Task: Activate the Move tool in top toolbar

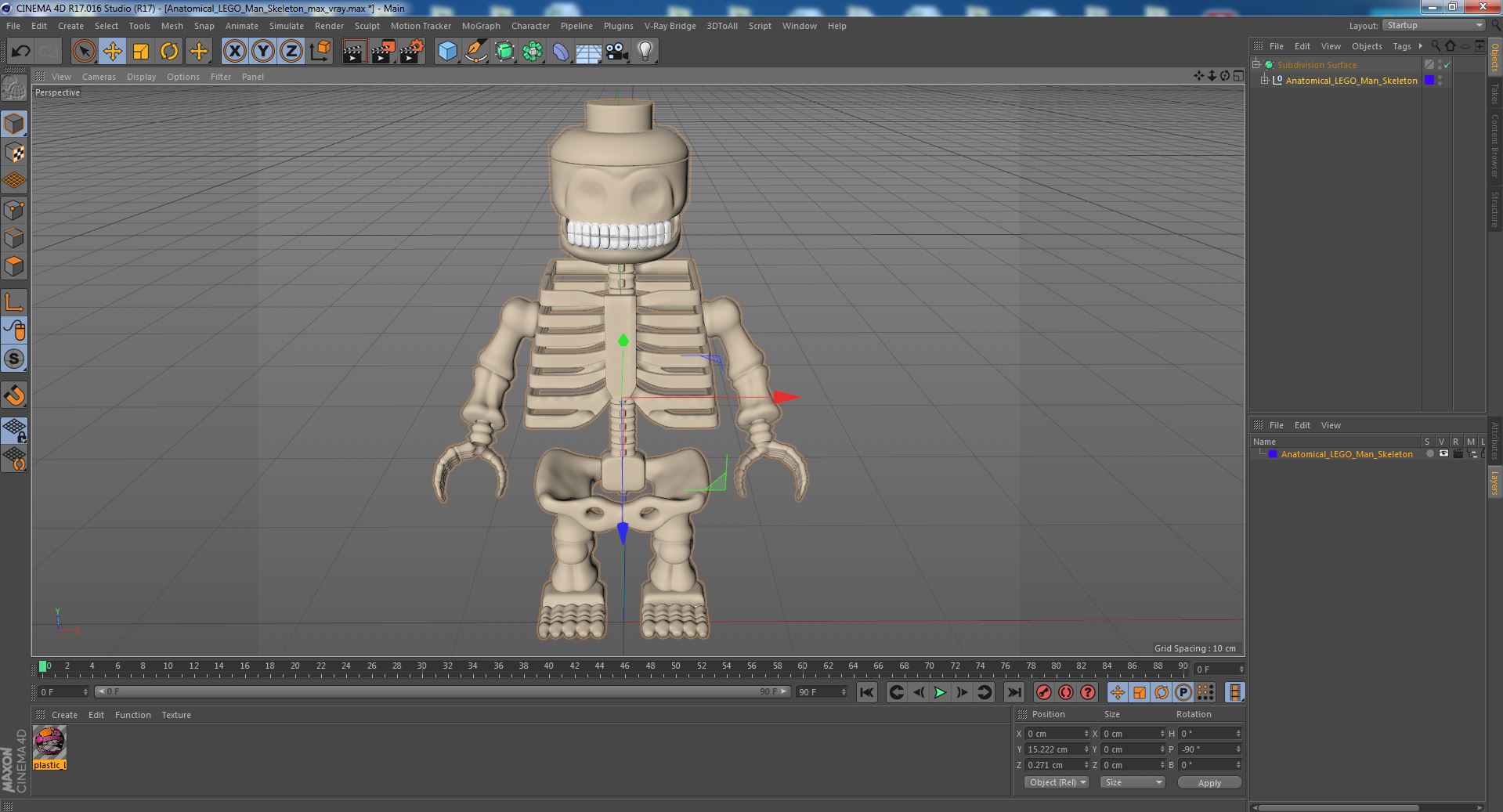Action: (112, 52)
